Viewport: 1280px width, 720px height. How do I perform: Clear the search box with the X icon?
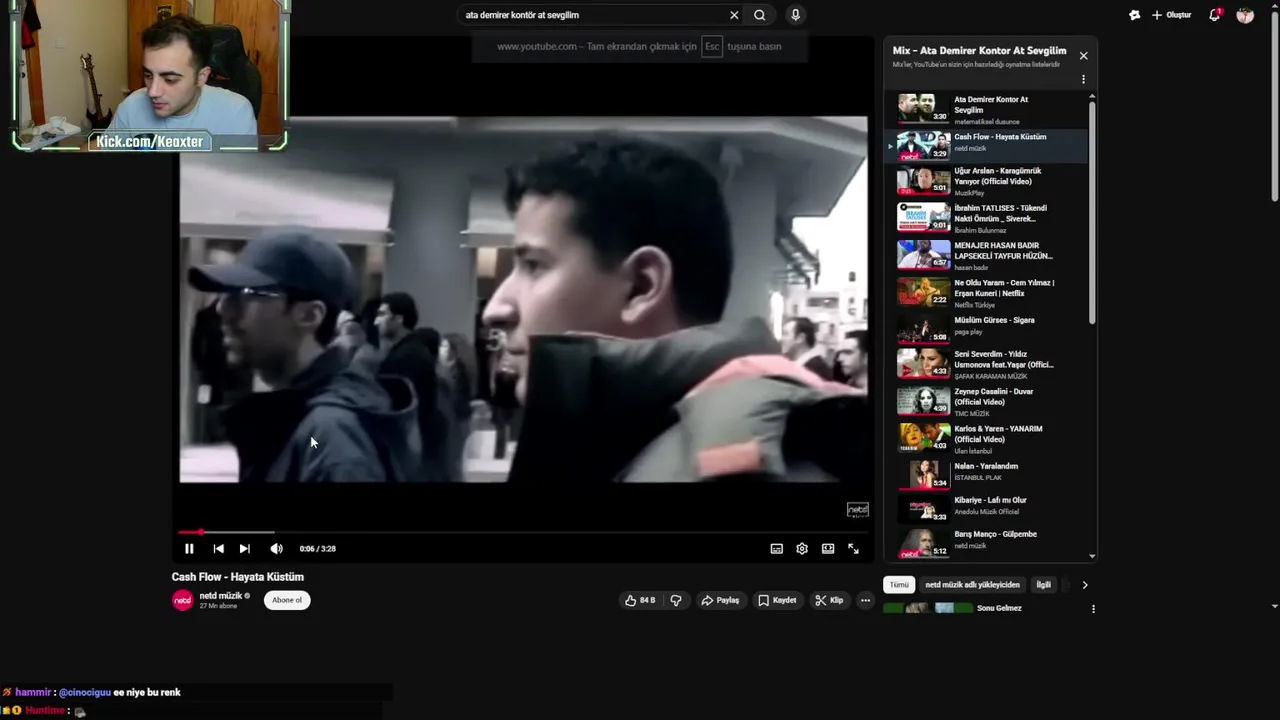[734, 15]
